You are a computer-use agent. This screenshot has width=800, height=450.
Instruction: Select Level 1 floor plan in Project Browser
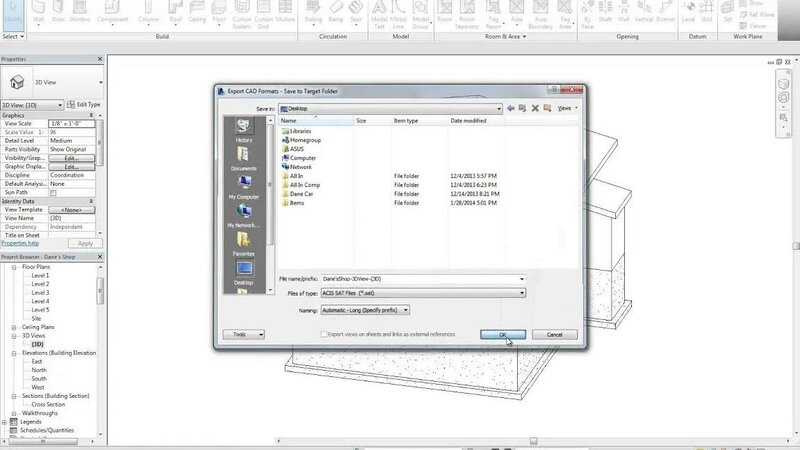coord(40,276)
